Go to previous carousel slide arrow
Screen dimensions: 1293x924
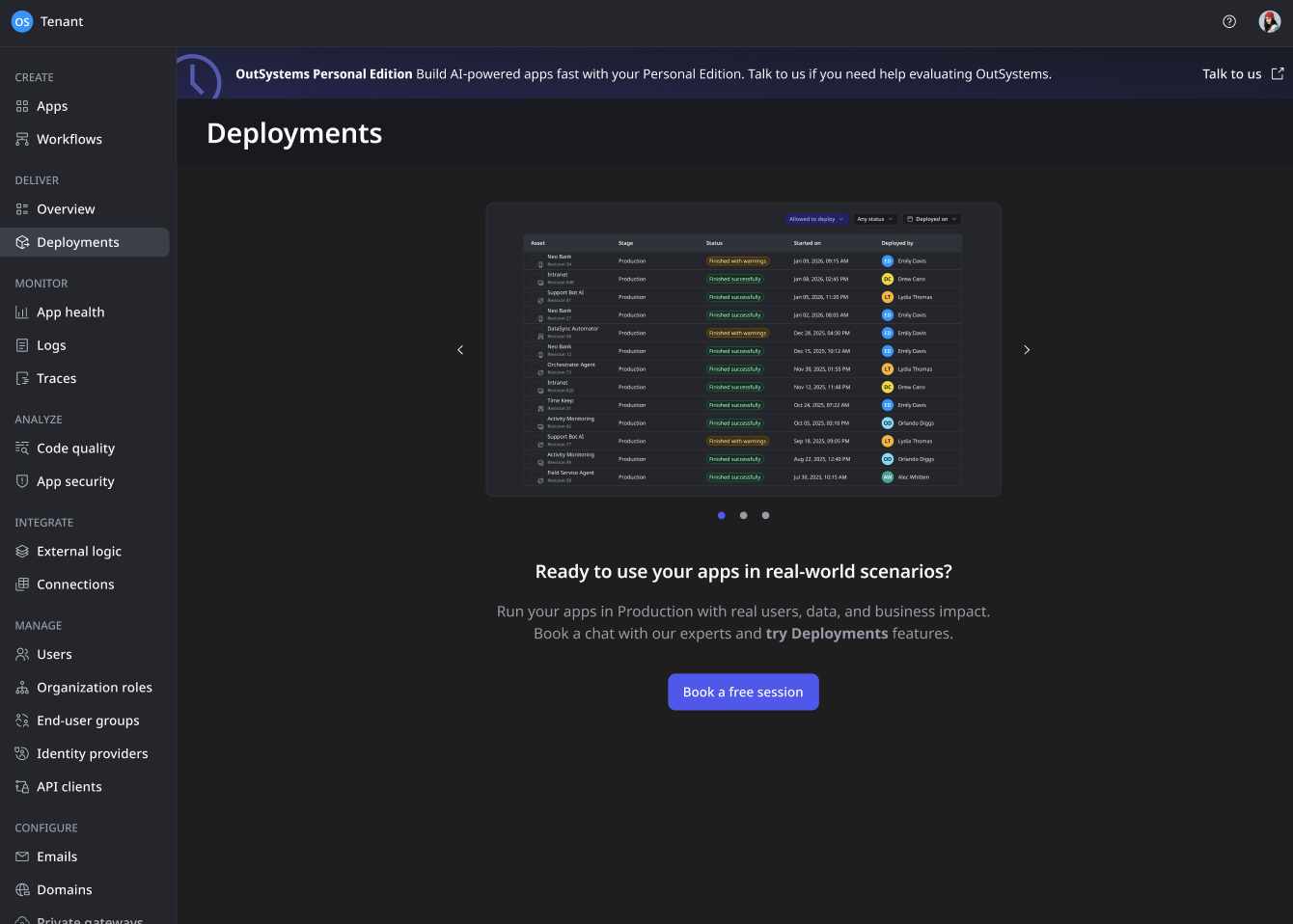[x=460, y=350]
